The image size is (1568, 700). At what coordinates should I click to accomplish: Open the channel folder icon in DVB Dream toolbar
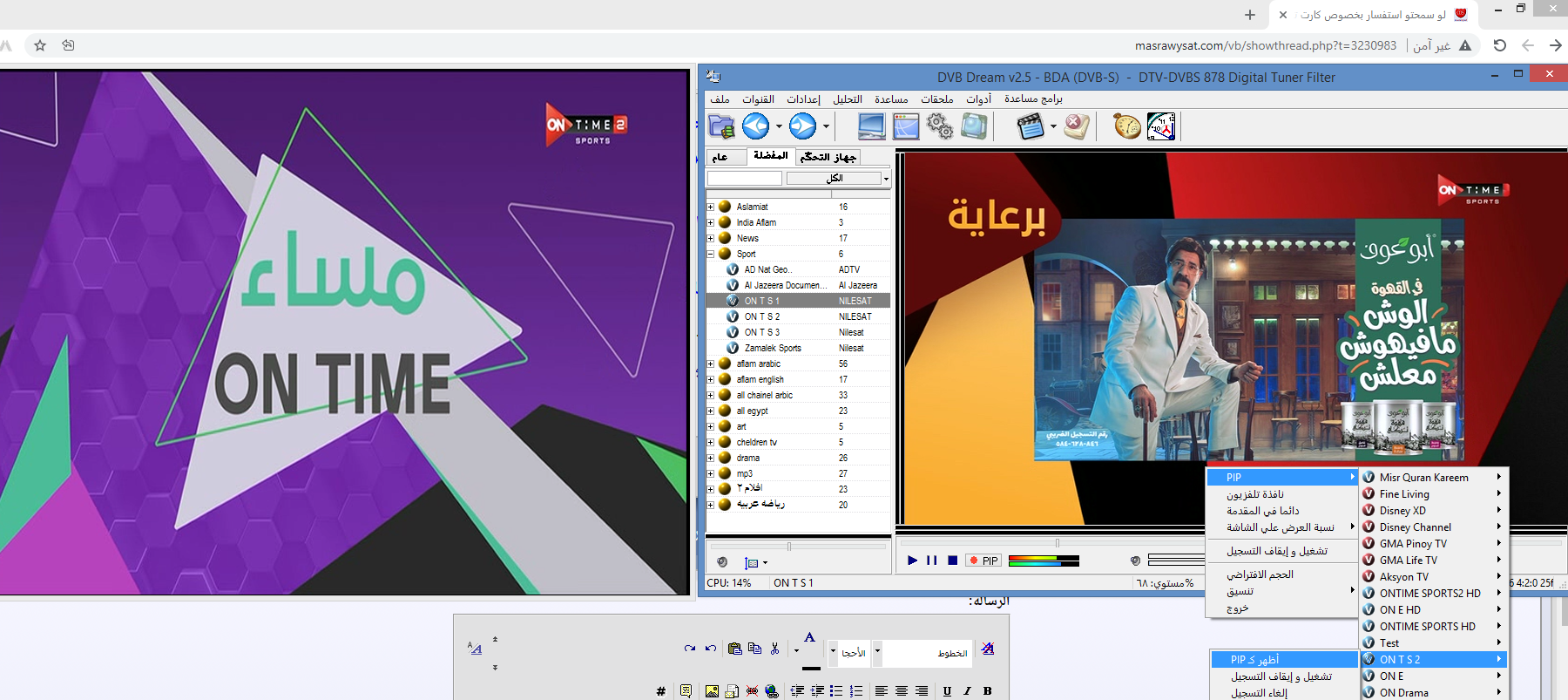pos(721,127)
